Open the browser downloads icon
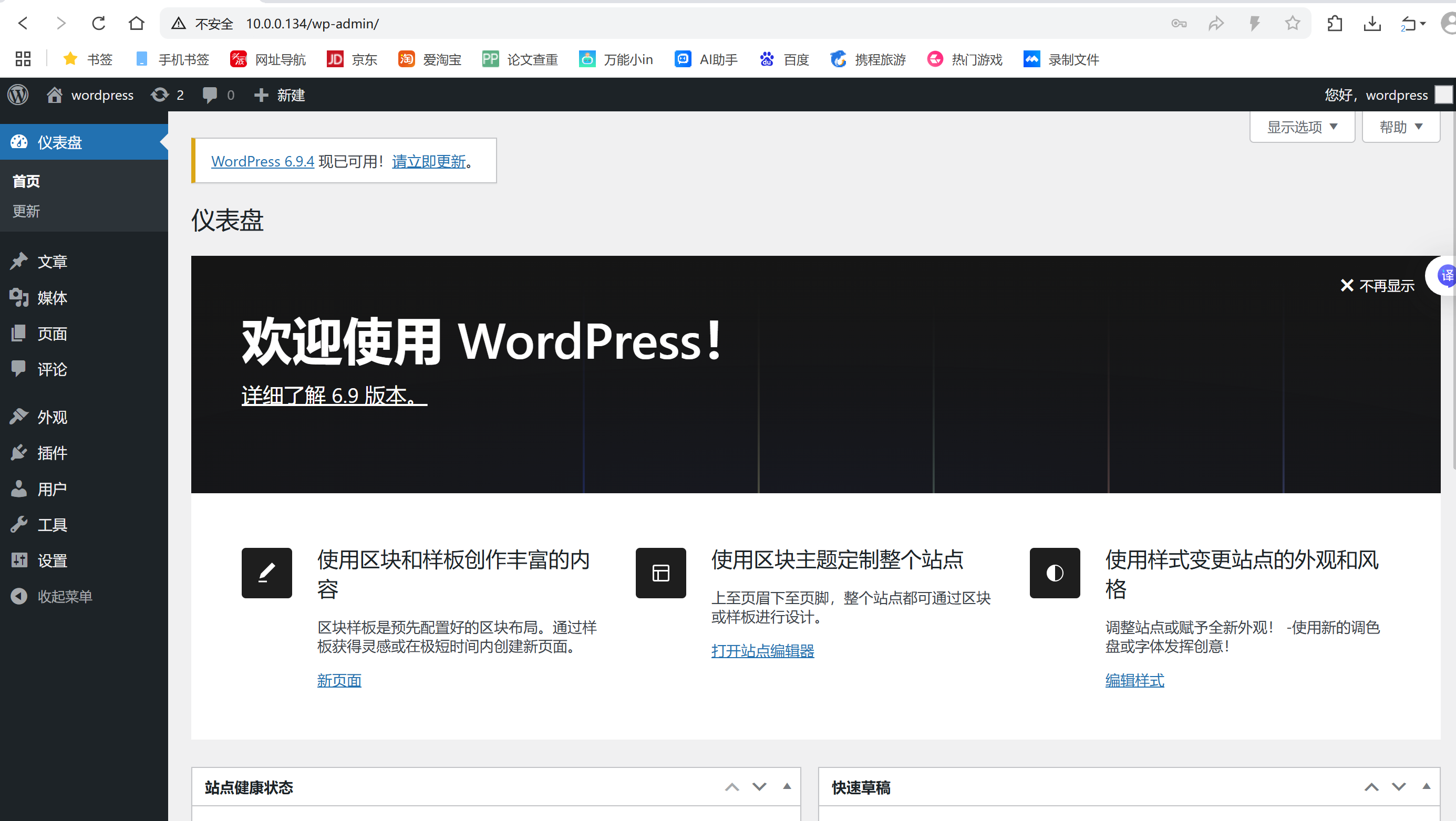The width and height of the screenshot is (1456, 821). pyautogui.click(x=1372, y=23)
